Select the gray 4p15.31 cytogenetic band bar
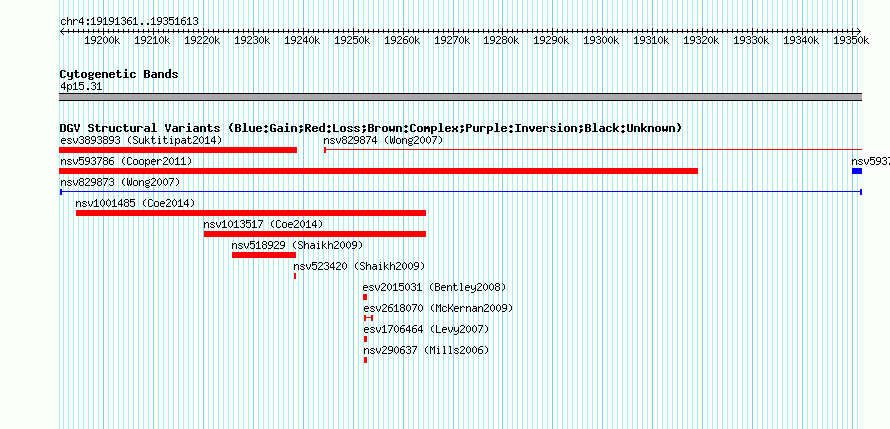 461,97
